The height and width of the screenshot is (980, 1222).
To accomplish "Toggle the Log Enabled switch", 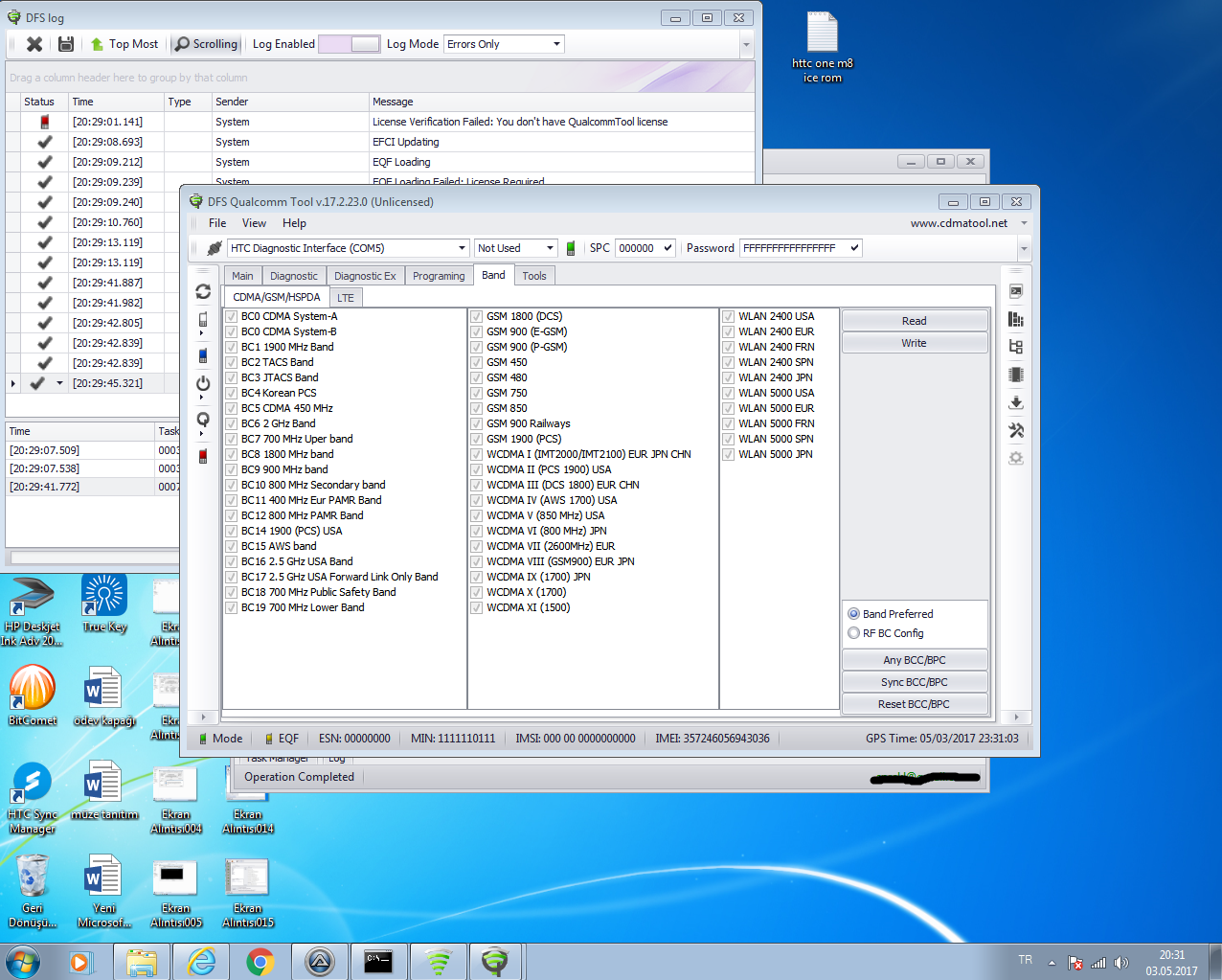I will click(x=349, y=44).
